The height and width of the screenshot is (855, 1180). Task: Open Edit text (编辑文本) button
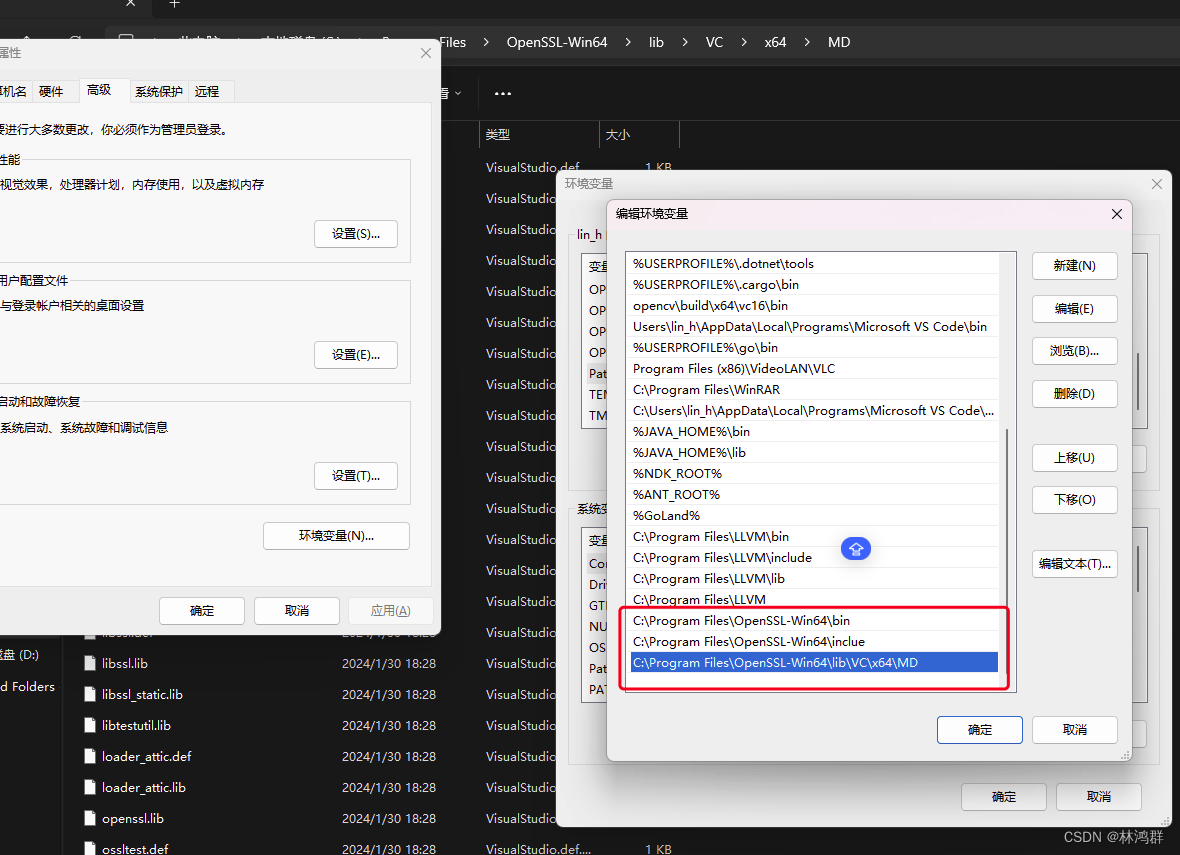pyautogui.click(x=1074, y=564)
